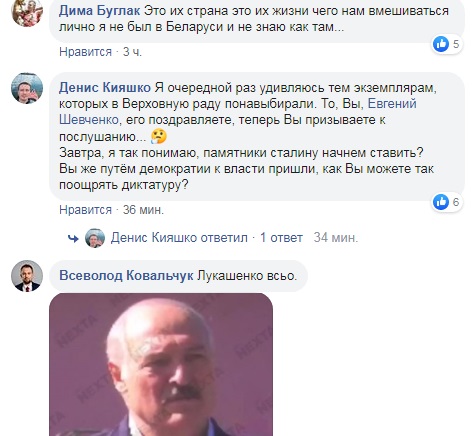476x436 pixels.
Task: Open the attached photo in Ковальчук's comment
Action: (x=161, y=364)
